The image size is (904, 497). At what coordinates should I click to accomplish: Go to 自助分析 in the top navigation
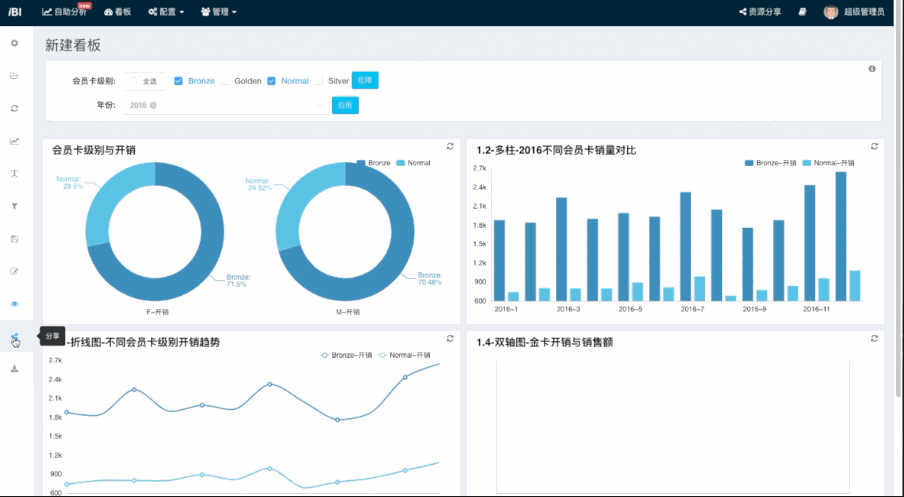coord(65,12)
